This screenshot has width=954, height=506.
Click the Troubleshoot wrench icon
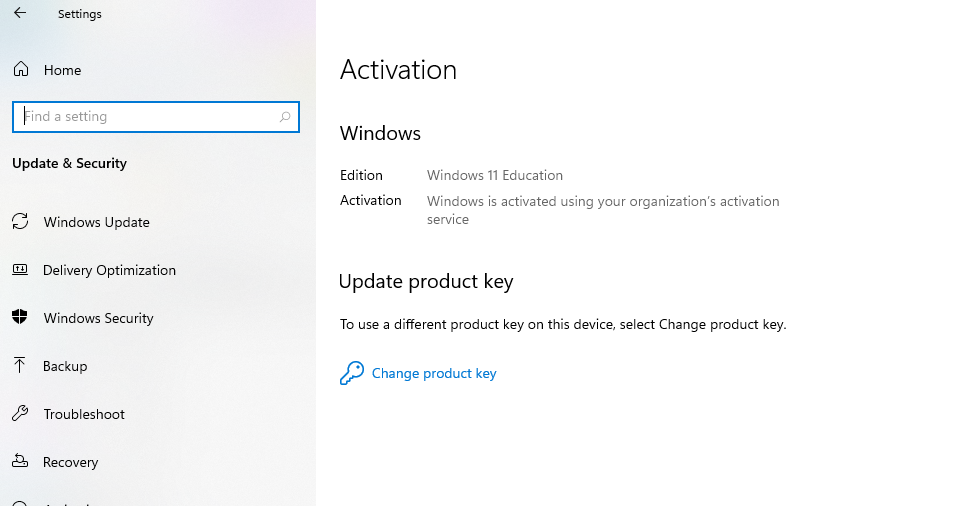20,414
